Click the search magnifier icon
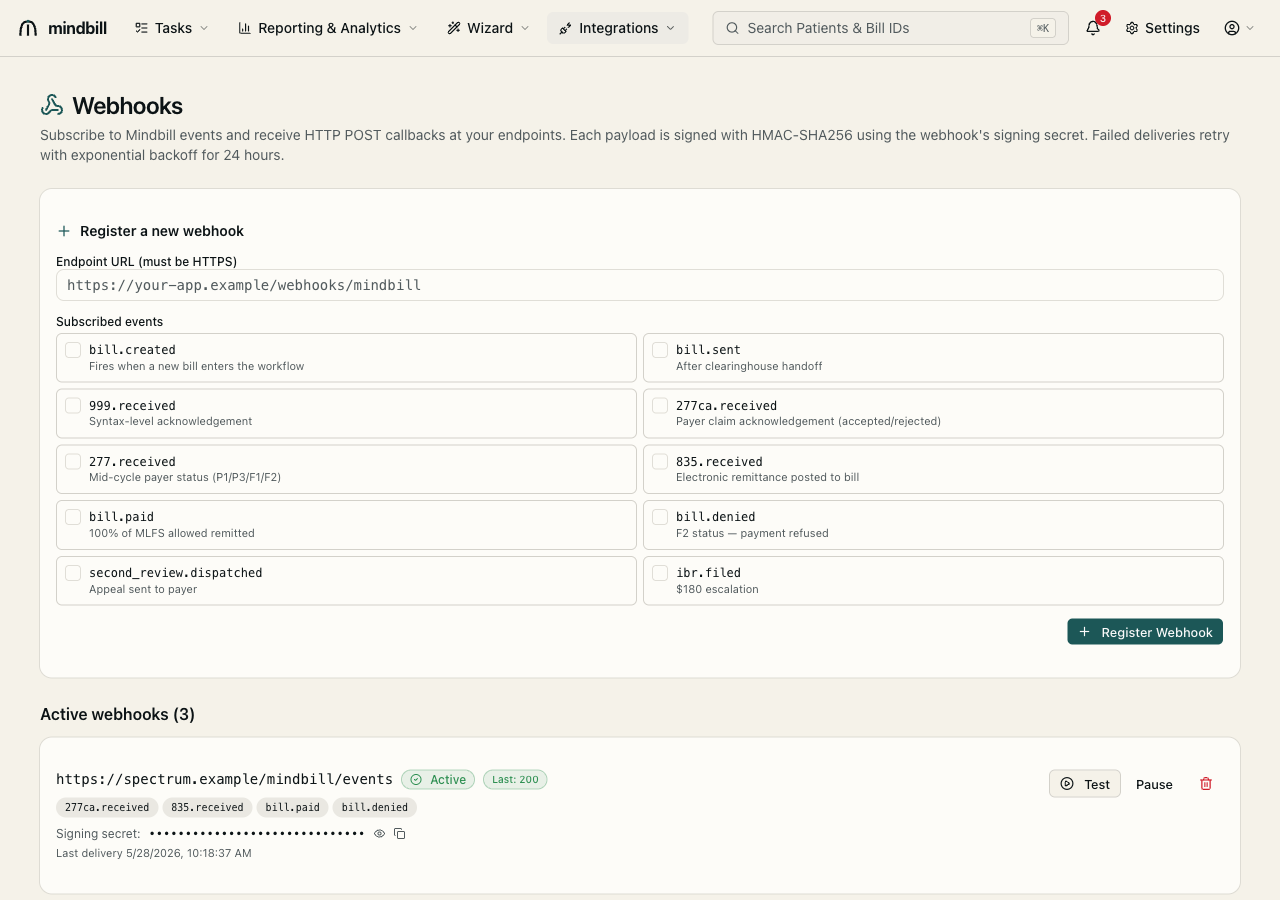 coord(733,28)
